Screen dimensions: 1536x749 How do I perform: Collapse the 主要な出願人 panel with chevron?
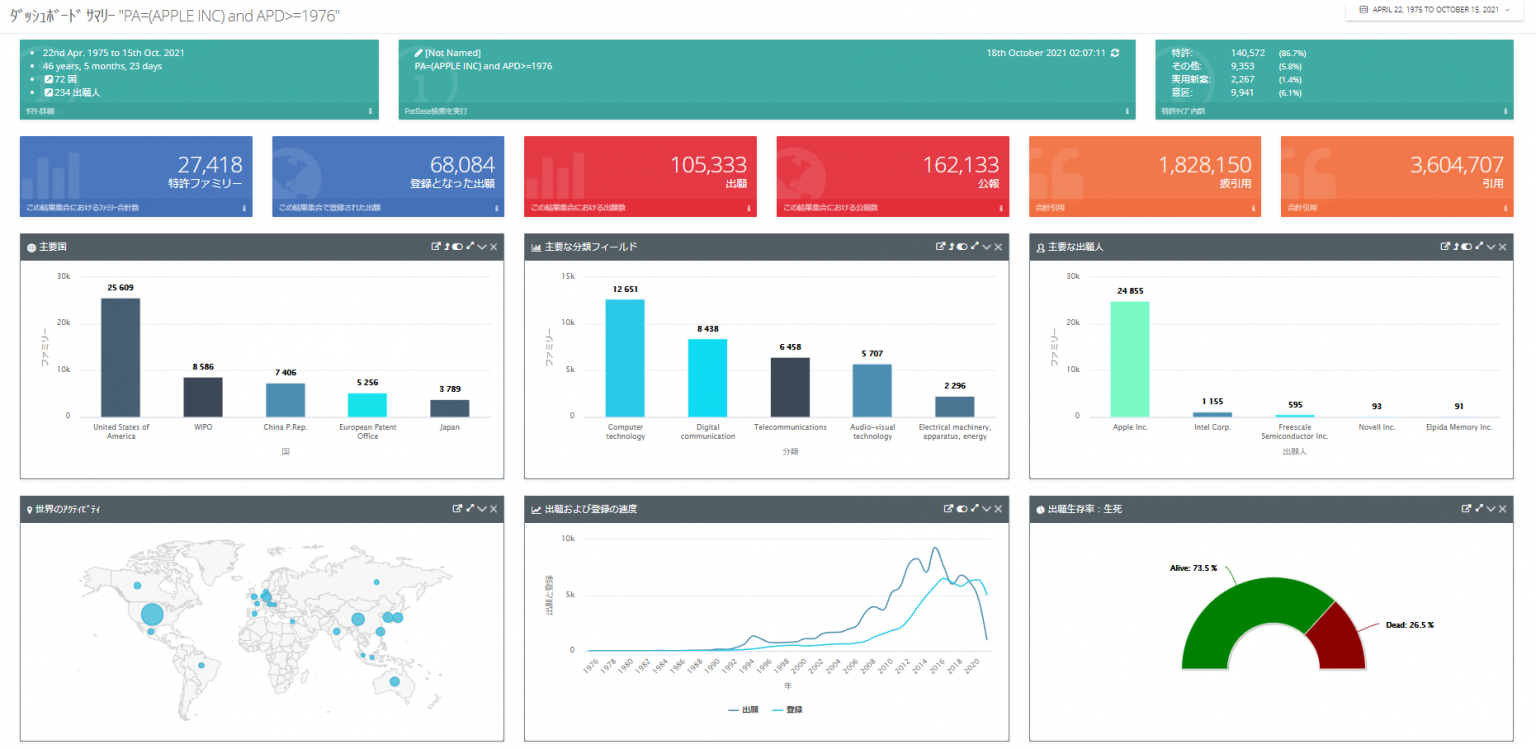click(1490, 246)
